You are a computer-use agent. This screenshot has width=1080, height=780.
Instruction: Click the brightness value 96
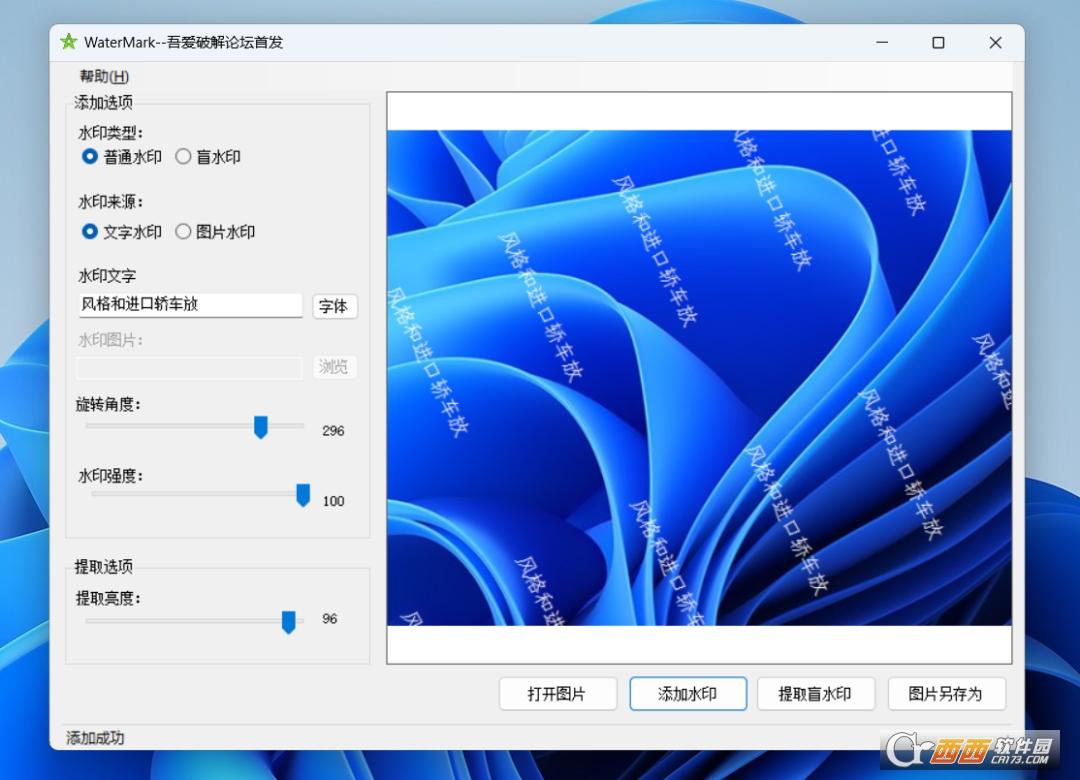(330, 619)
